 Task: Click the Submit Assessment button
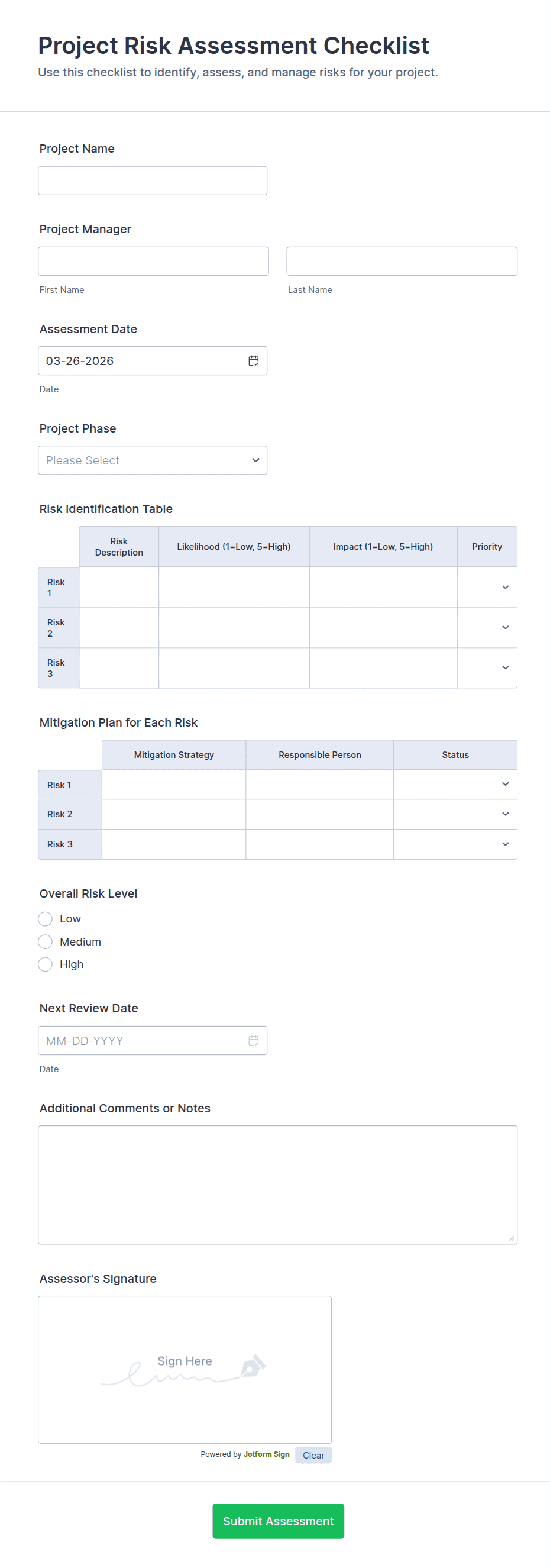point(278,1521)
